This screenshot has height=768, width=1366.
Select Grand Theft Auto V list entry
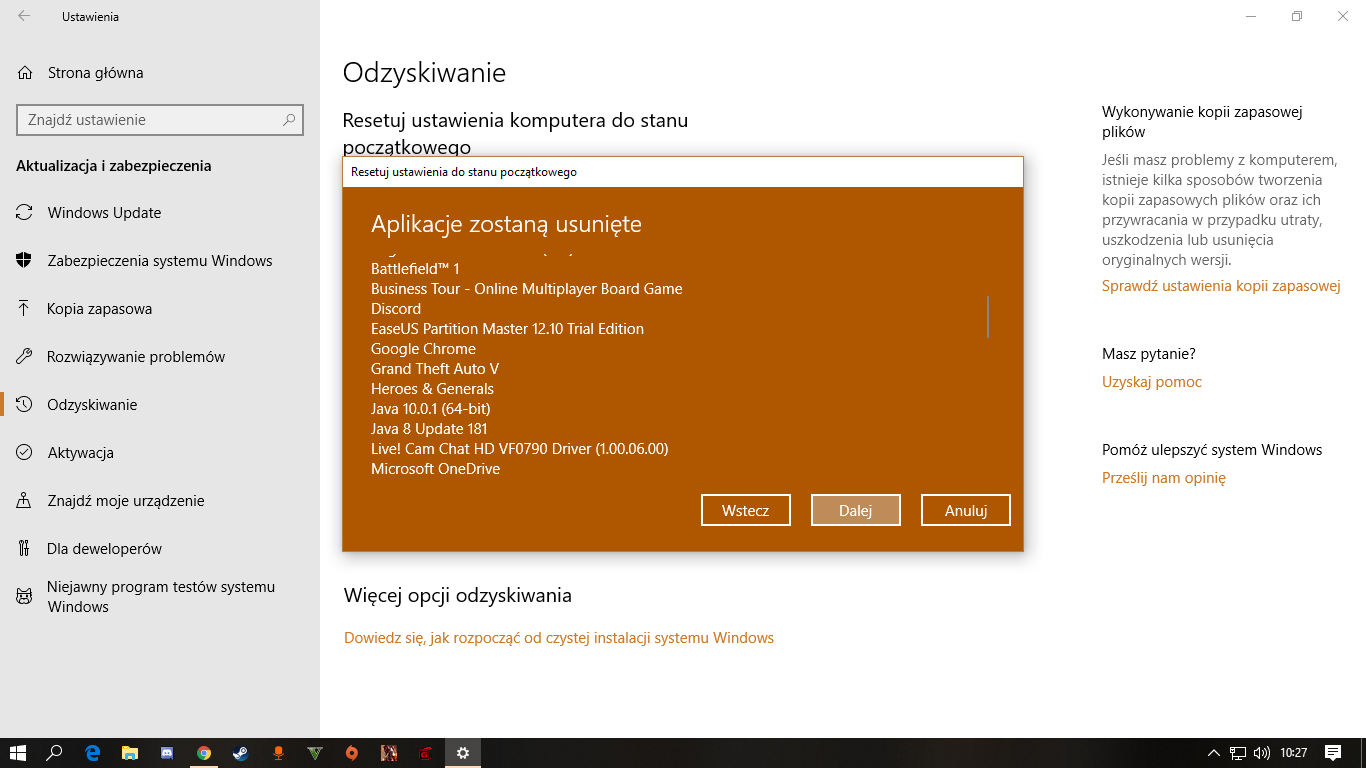pos(435,369)
